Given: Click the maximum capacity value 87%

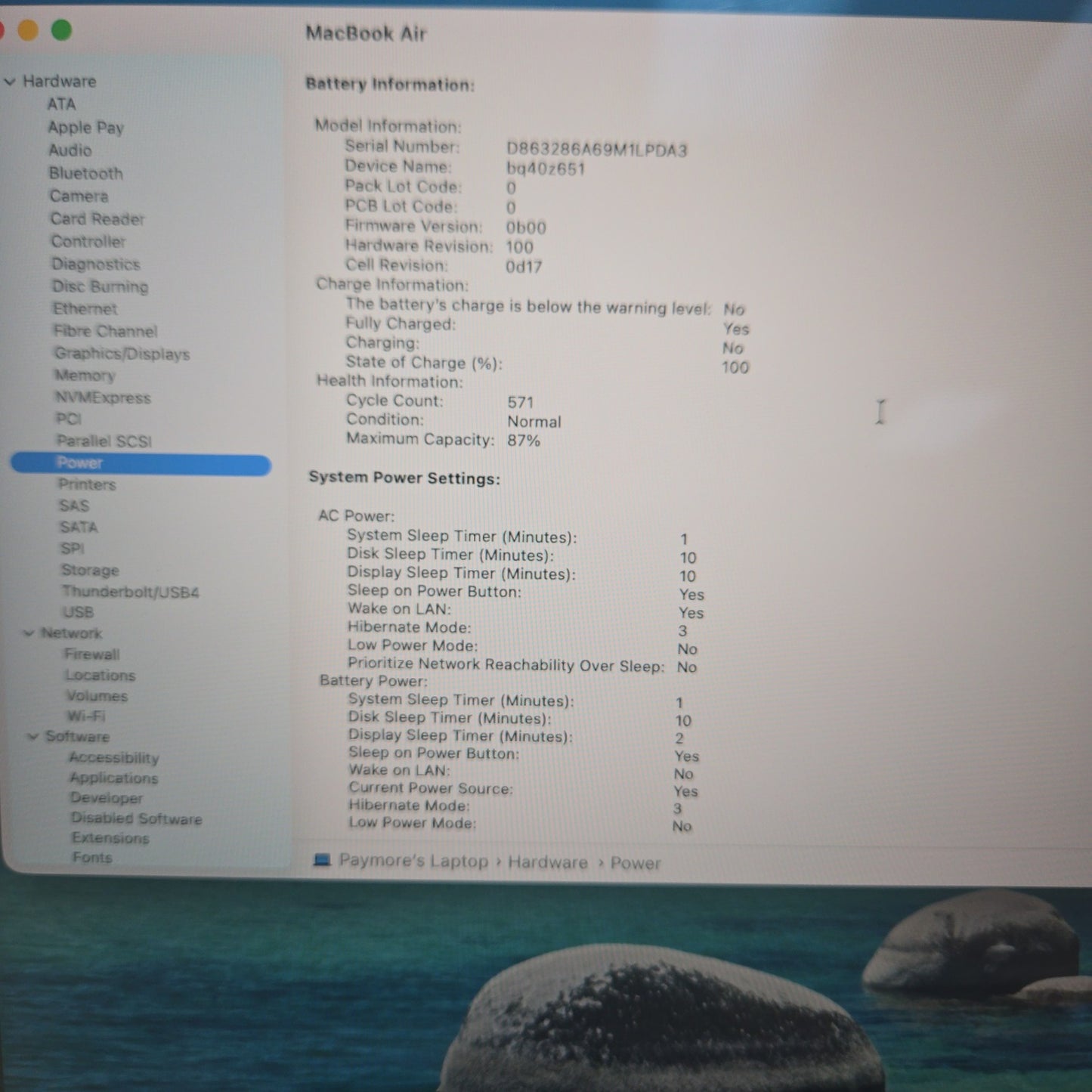Looking at the screenshot, I should point(524,441).
